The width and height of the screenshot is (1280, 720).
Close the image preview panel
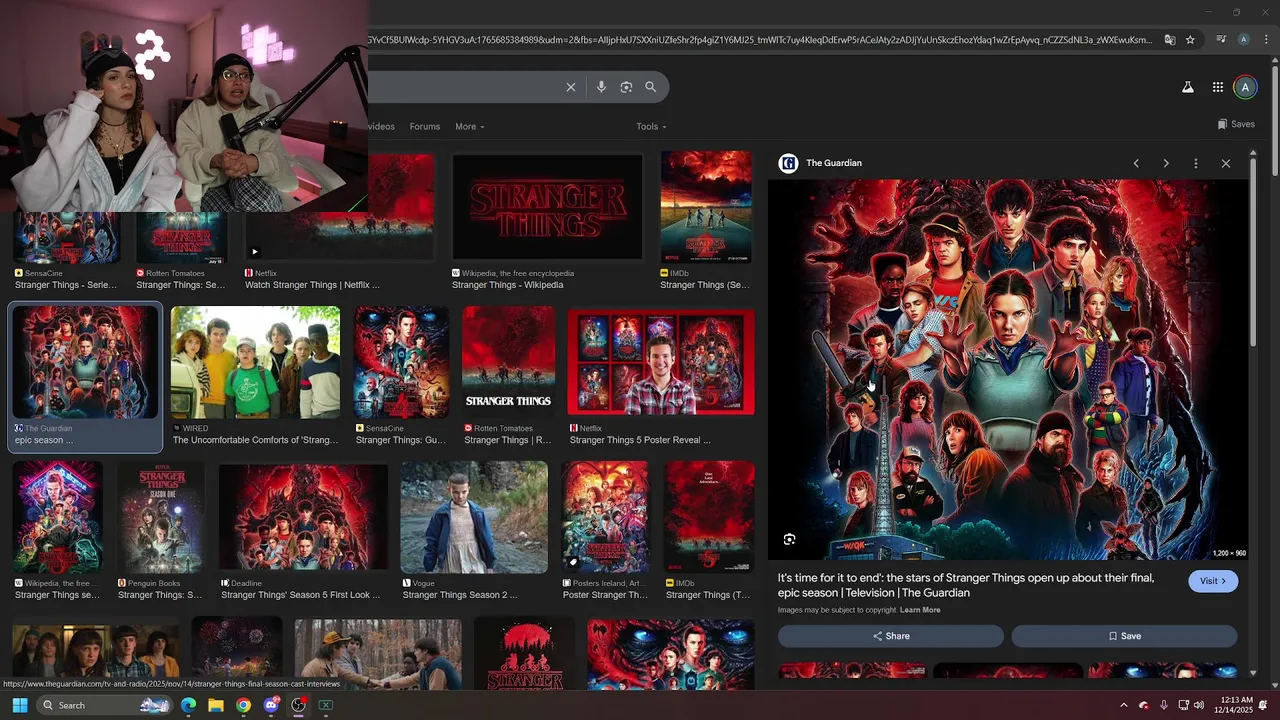(x=1226, y=163)
